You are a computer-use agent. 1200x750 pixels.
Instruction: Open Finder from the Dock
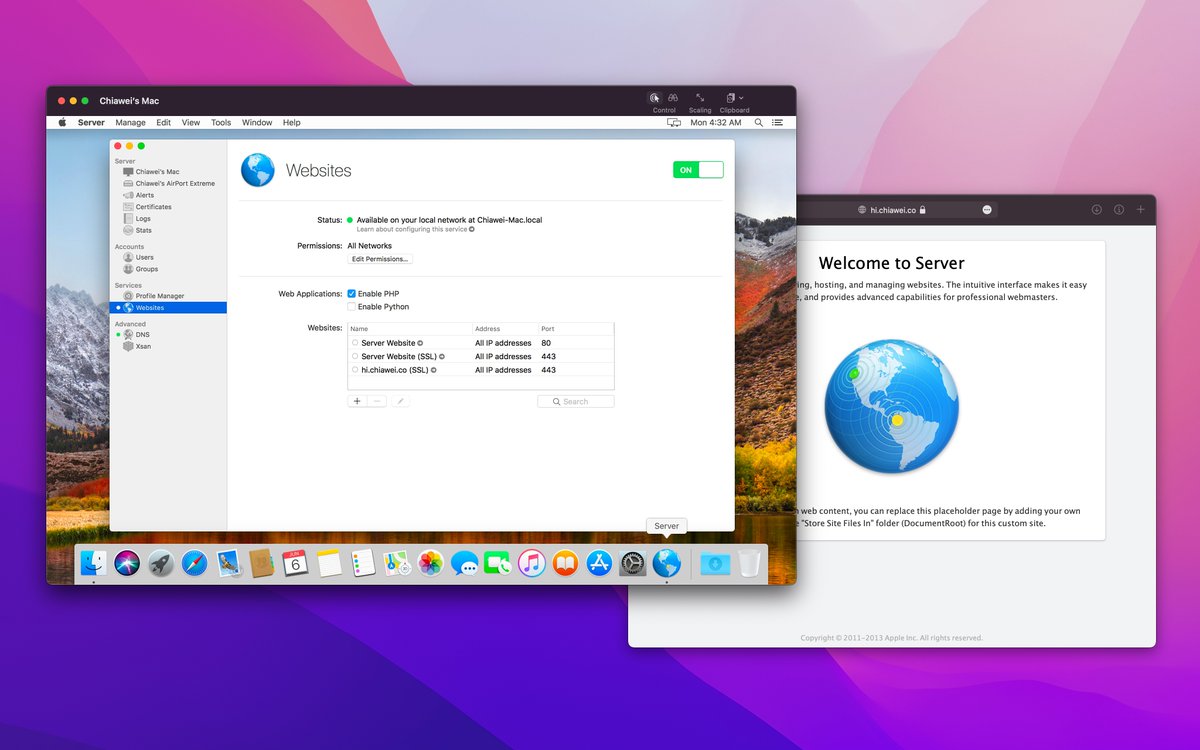(x=93, y=563)
